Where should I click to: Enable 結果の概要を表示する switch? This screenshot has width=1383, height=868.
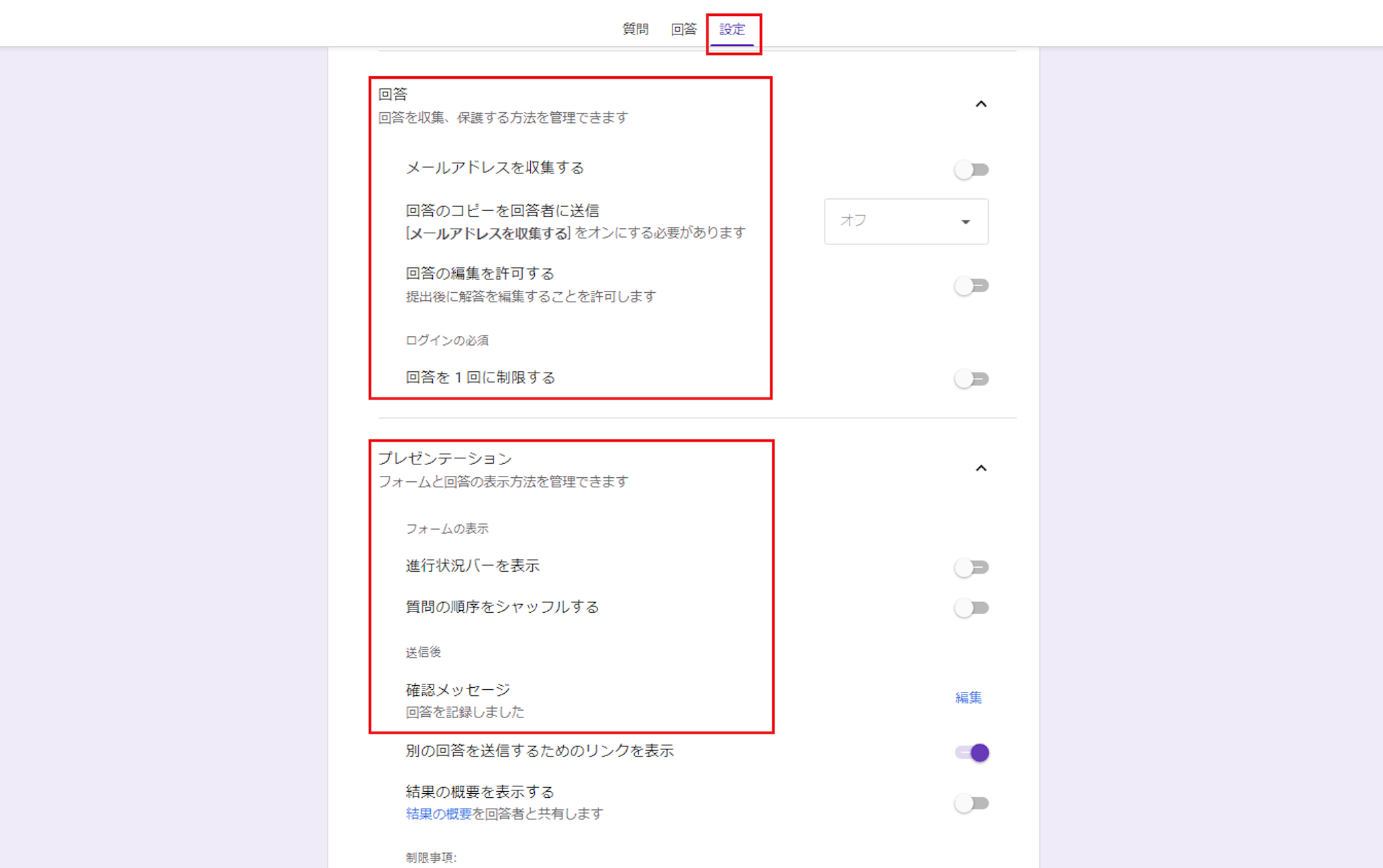click(971, 803)
